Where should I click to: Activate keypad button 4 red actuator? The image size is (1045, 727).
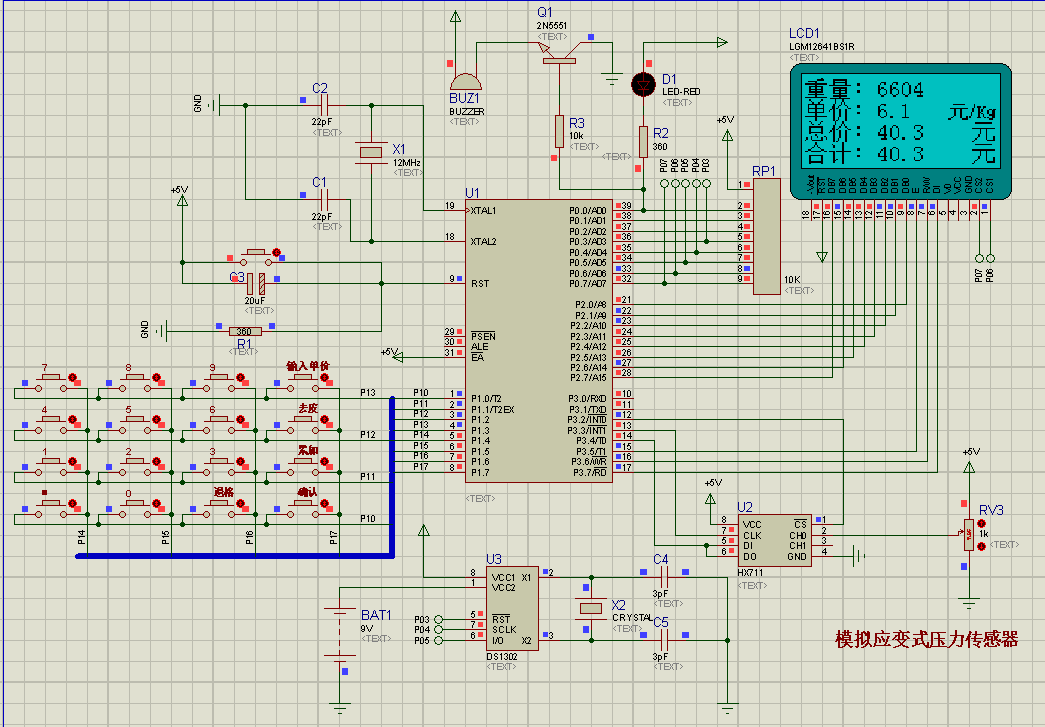72,419
